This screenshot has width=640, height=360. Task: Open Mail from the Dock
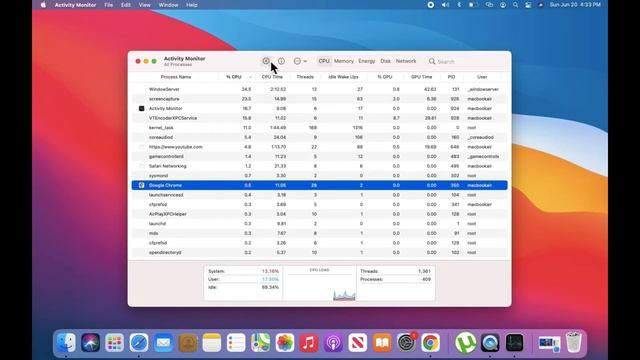coord(163,342)
